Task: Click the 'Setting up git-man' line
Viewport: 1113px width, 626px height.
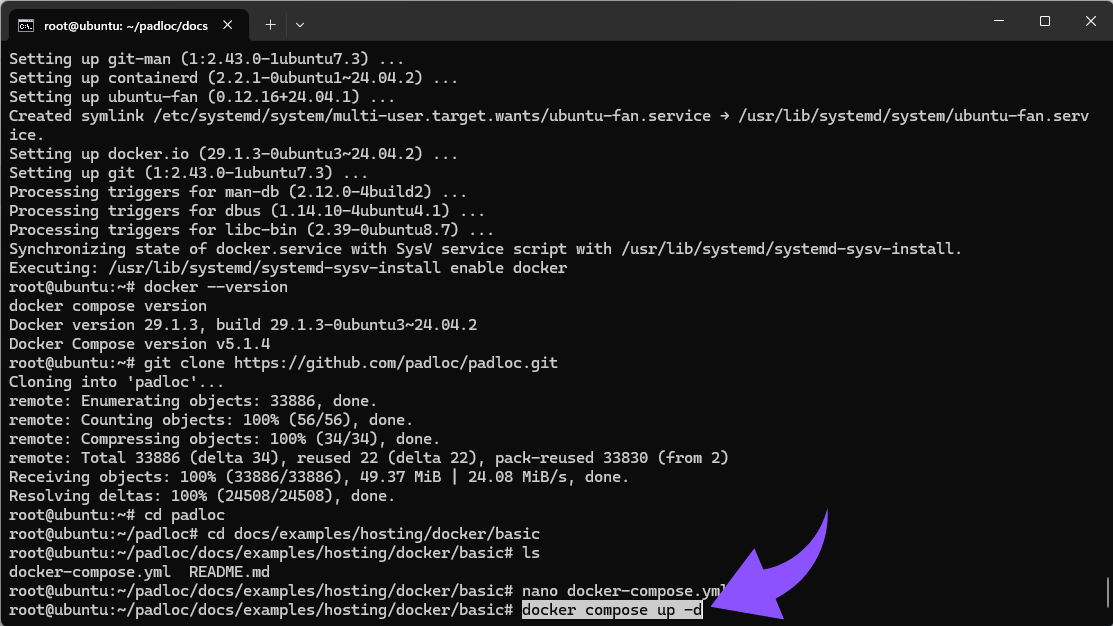Action: click(206, 58)
